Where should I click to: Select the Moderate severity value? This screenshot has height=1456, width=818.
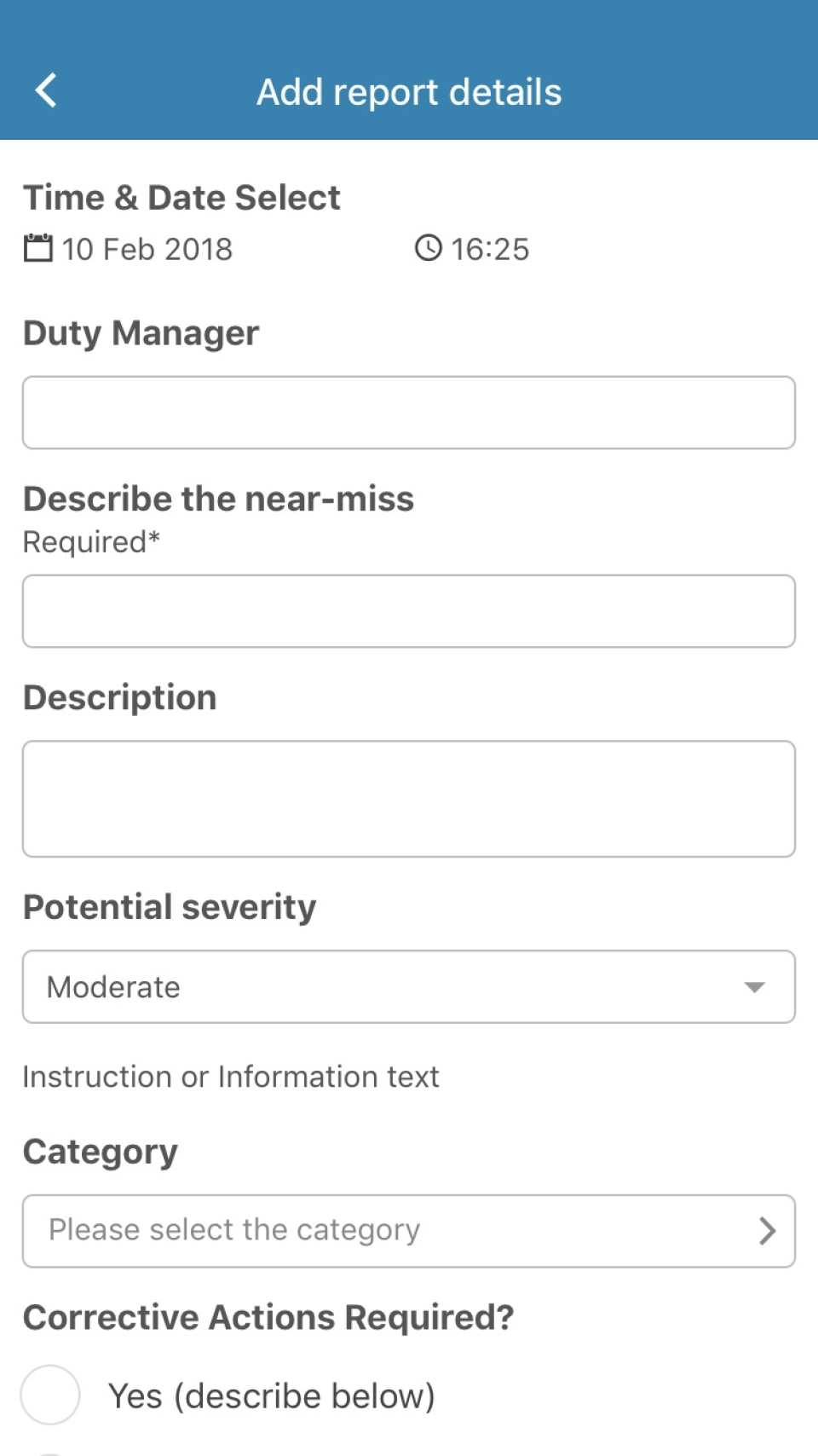click(x=111, y=986)
